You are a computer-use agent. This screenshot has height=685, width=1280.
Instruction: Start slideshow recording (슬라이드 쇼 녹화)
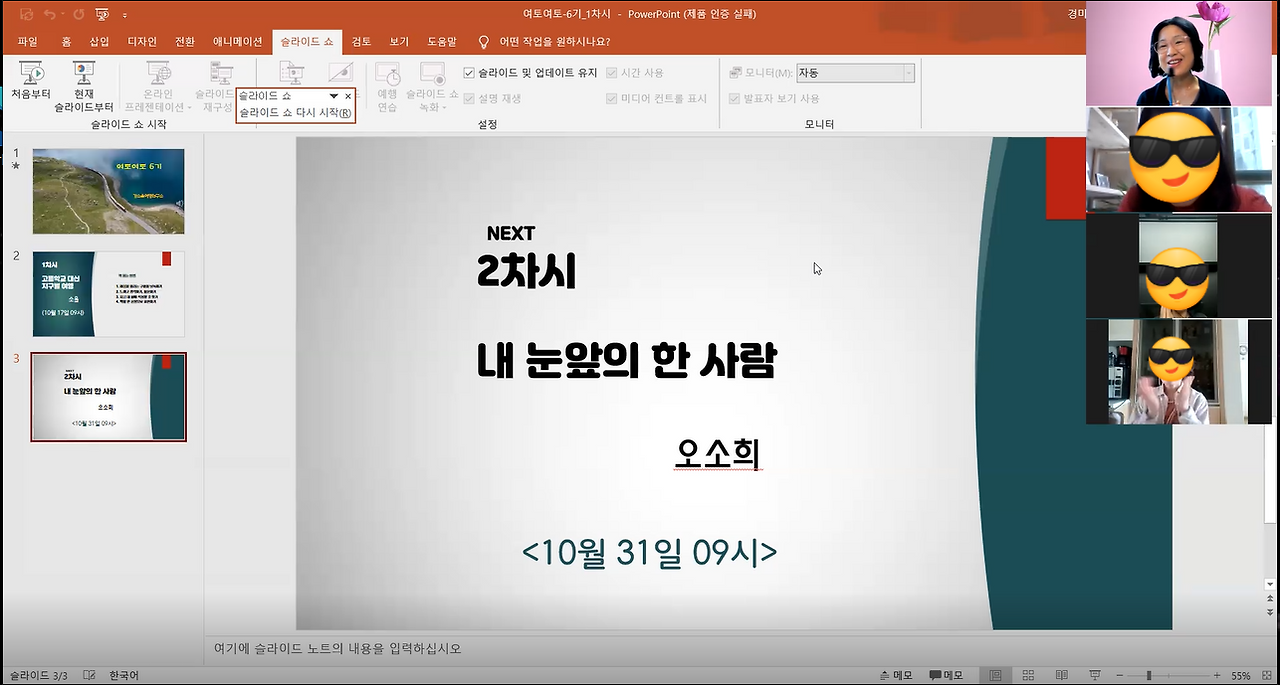430,80
